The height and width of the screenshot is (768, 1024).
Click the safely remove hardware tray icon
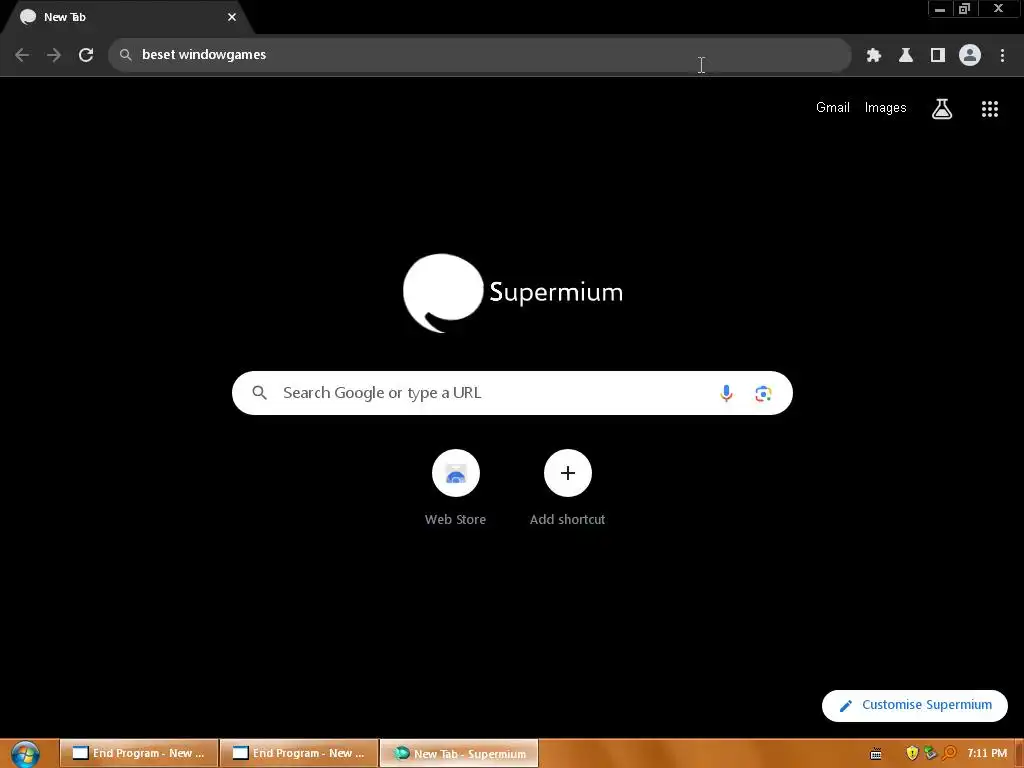930,754
